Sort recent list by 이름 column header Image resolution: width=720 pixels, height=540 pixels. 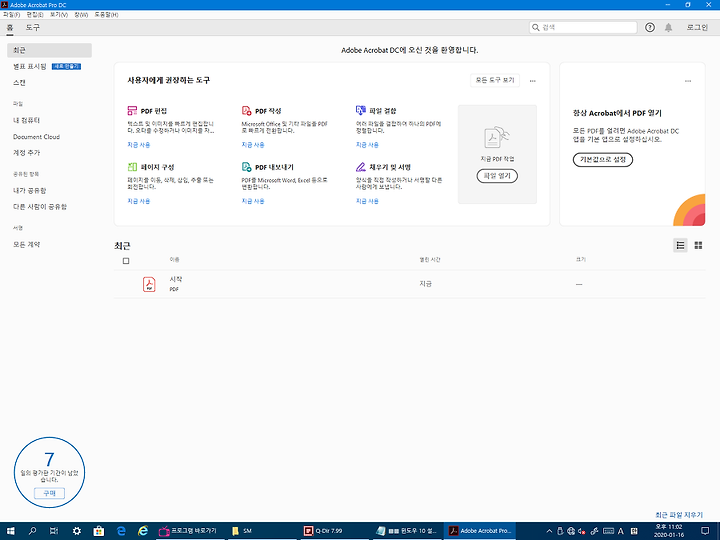tap(174, 260)
